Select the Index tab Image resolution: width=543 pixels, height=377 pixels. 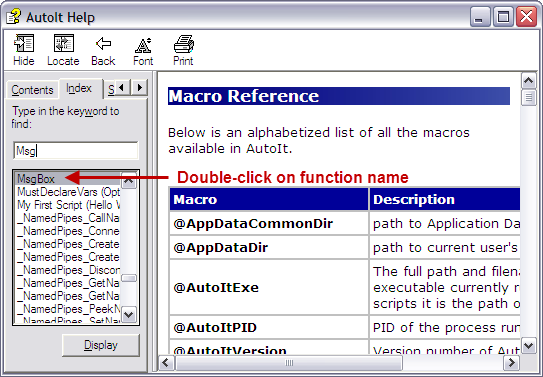click(80, 89)
